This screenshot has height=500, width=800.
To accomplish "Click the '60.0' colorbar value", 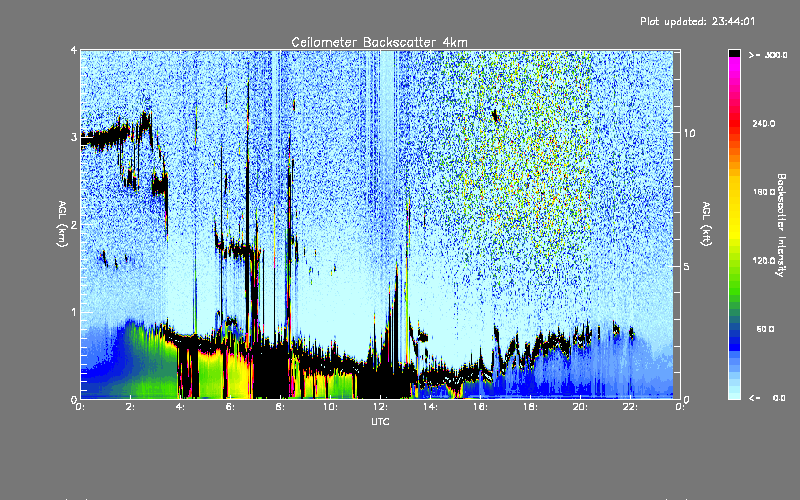I will [765, 329].
